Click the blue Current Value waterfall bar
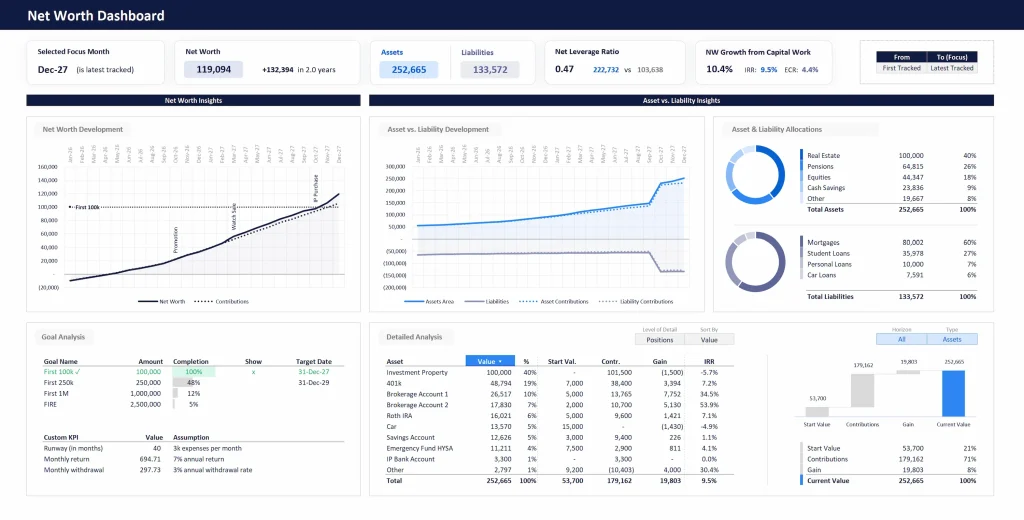This screenshot has height=520, width=1024. (955, 393)
